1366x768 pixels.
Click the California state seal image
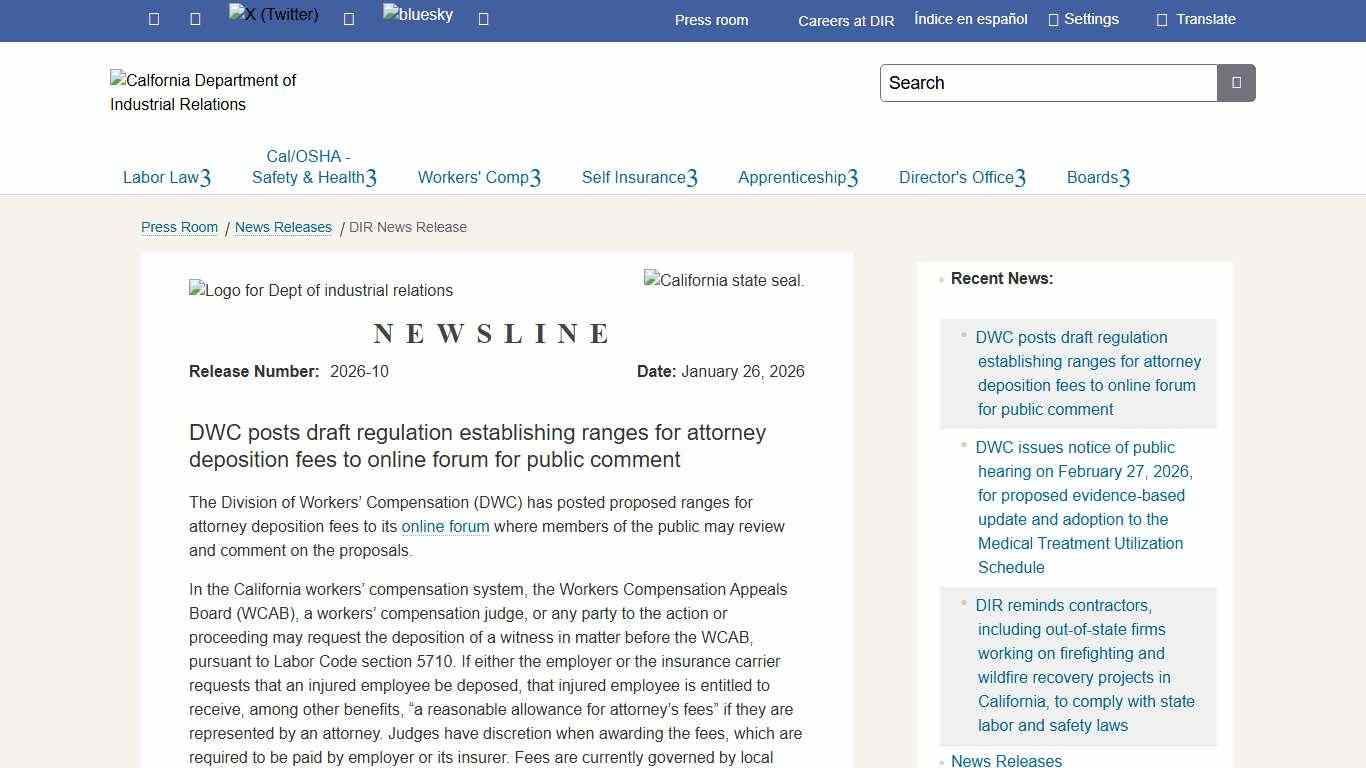pos(723,280)
